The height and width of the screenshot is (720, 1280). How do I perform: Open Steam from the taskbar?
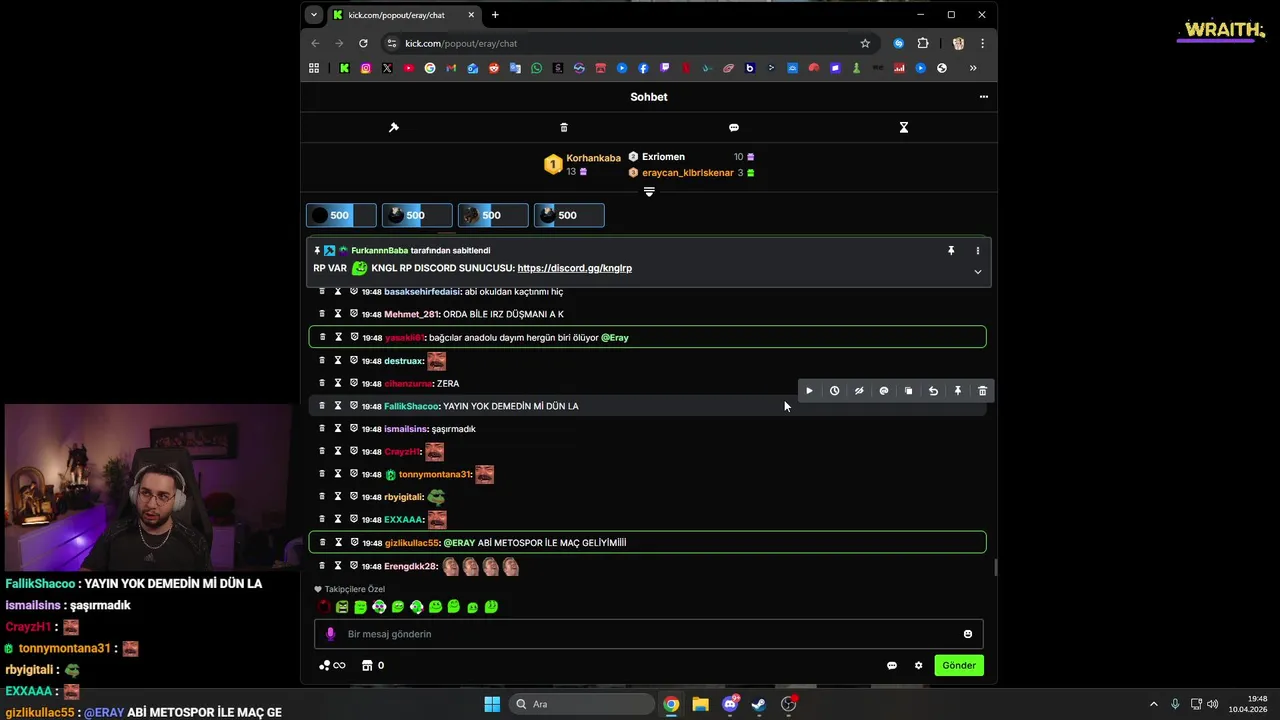pyautogui.click(x=759, y=704)
